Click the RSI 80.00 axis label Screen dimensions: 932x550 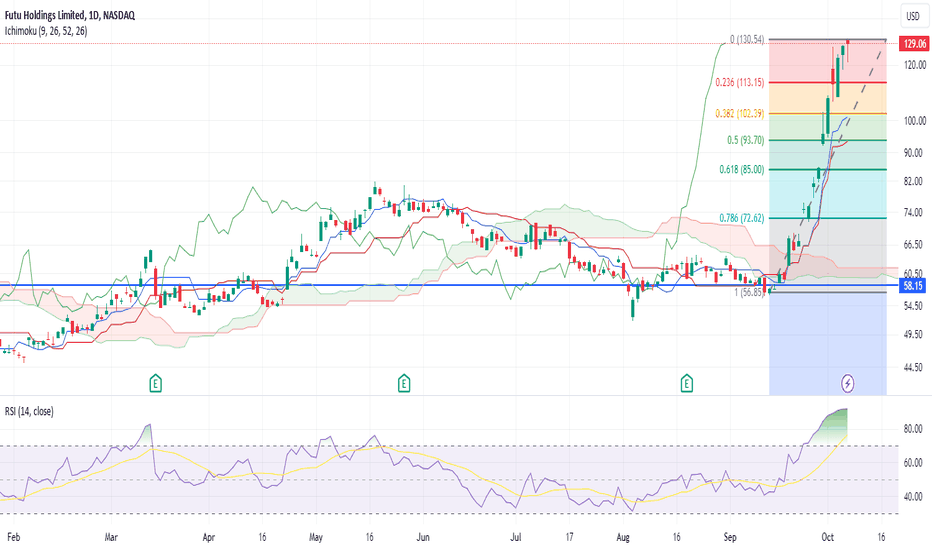(x=913, y=429)
